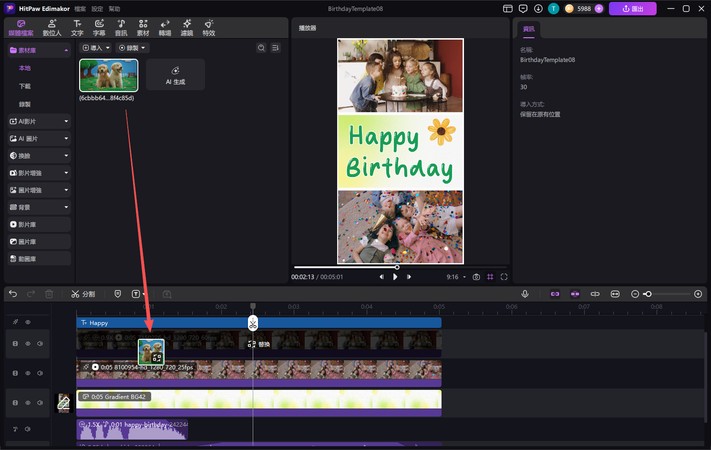Open the 文字 (Text) tool tab
The height and width of the screenshot is (450, 711).
pyautogui.click(x=77, y=27)
